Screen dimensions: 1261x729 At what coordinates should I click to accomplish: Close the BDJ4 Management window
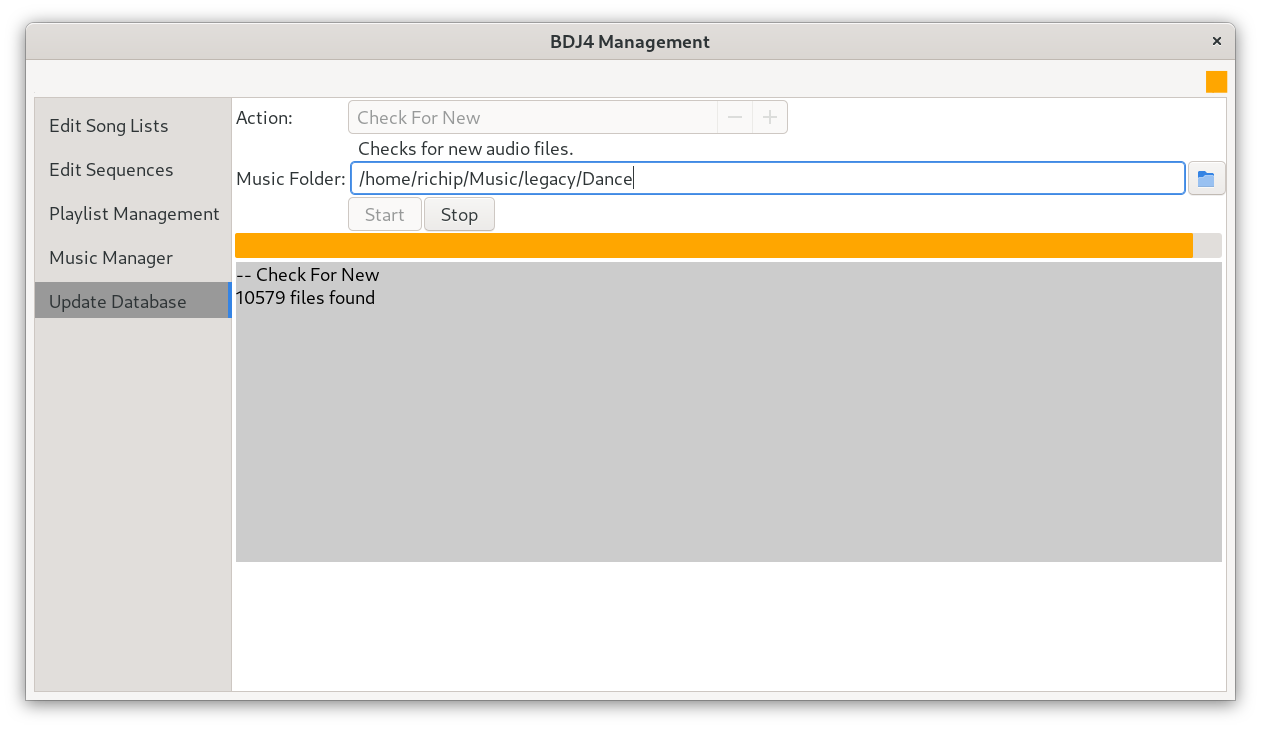[x=1216, y=42]
